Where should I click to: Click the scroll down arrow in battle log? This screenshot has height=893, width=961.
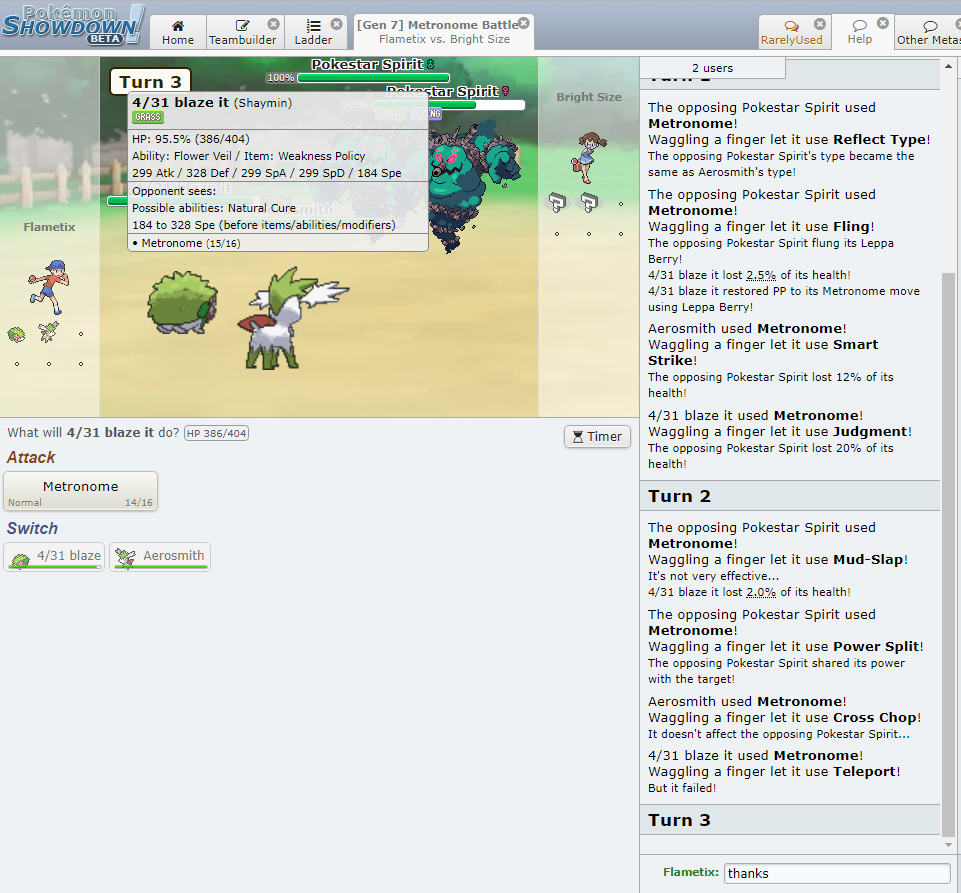(x=948, y=845)
